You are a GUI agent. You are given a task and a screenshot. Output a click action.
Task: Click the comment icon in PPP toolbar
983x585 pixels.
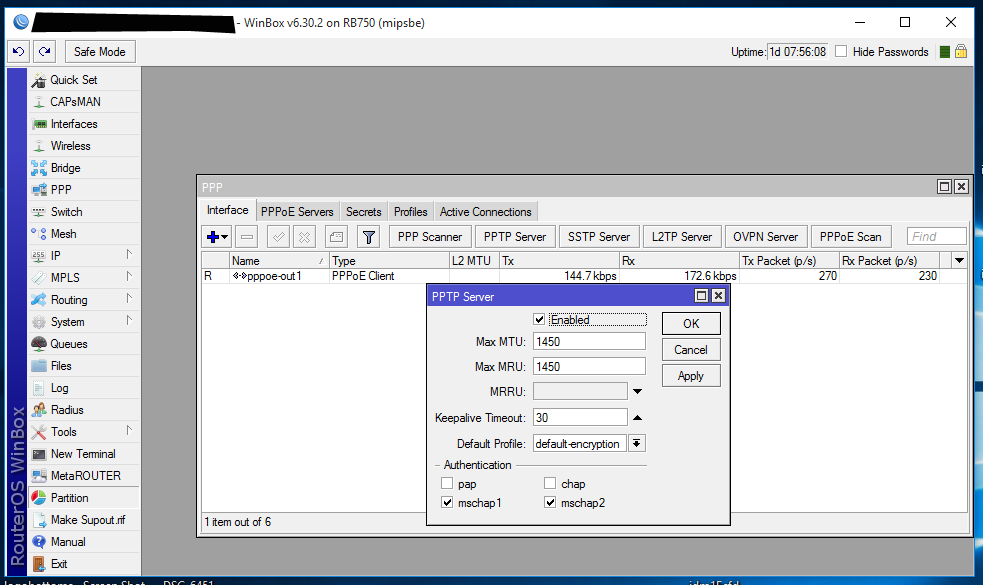point(337,237)
